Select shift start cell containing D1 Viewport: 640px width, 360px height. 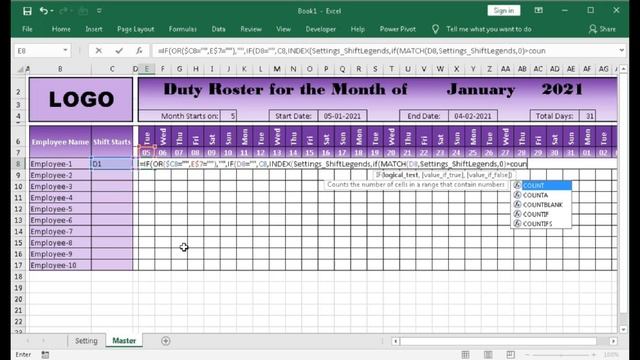(112, 164)
